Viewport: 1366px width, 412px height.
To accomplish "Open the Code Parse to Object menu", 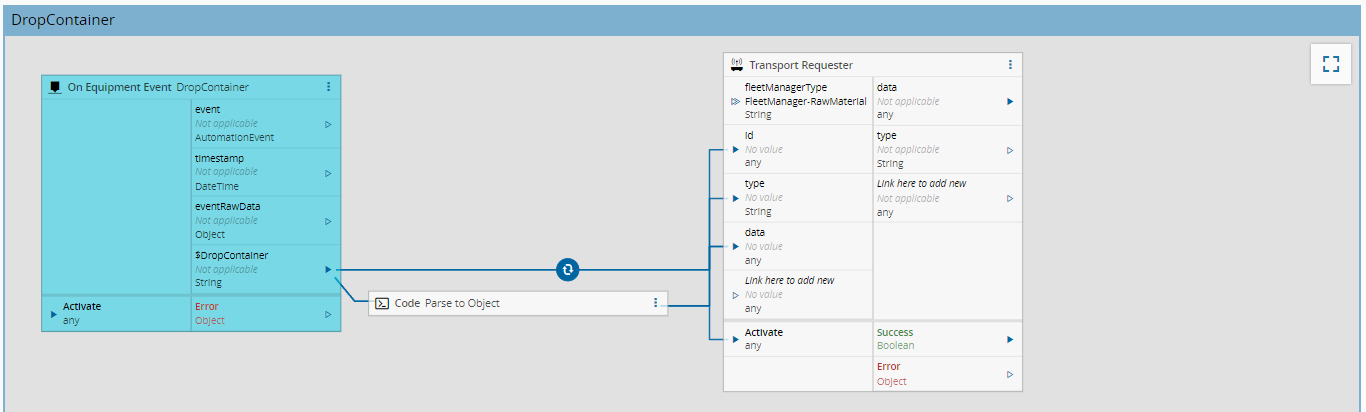I will [655, 303].
